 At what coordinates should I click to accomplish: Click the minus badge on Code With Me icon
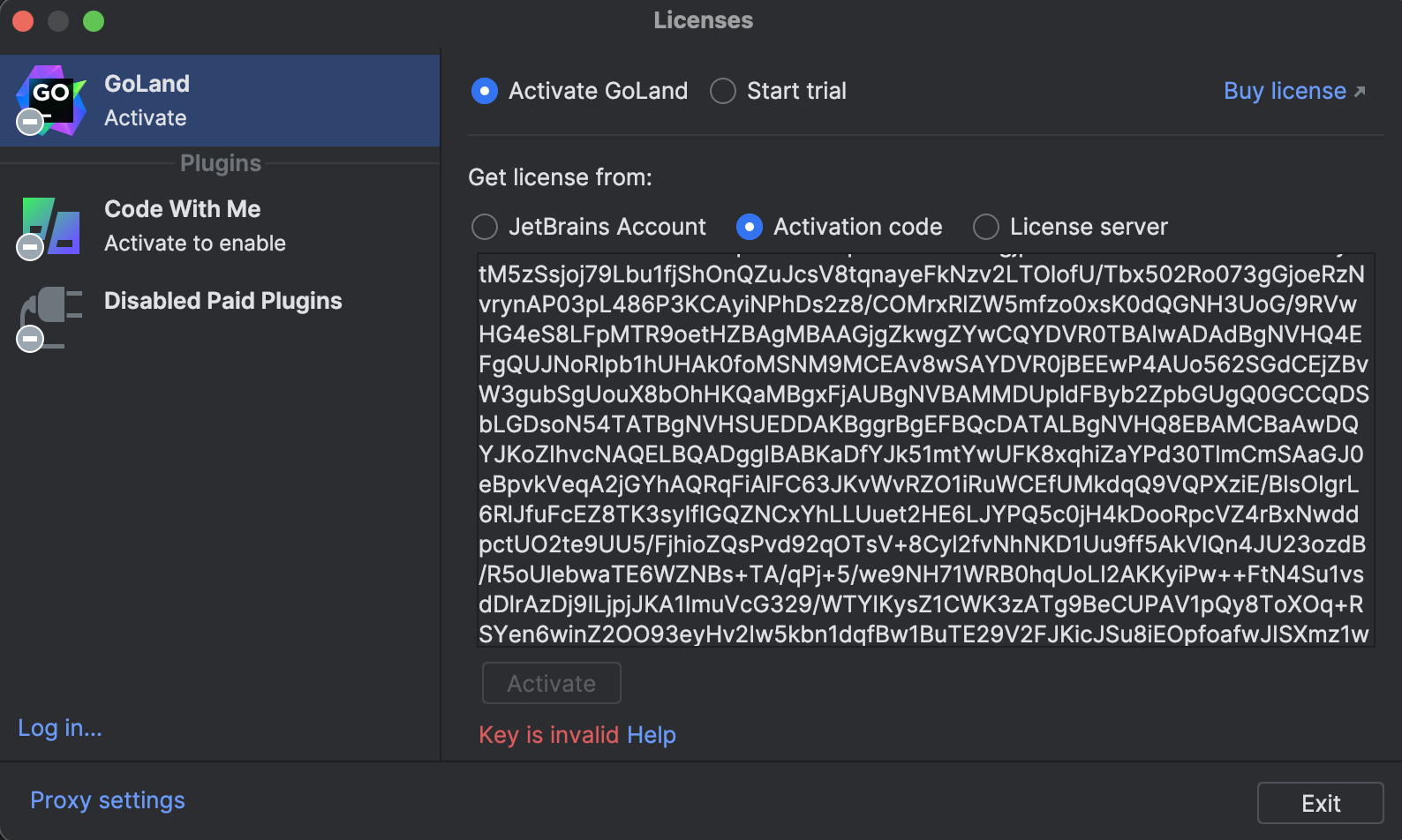click(x=30, y=247)
